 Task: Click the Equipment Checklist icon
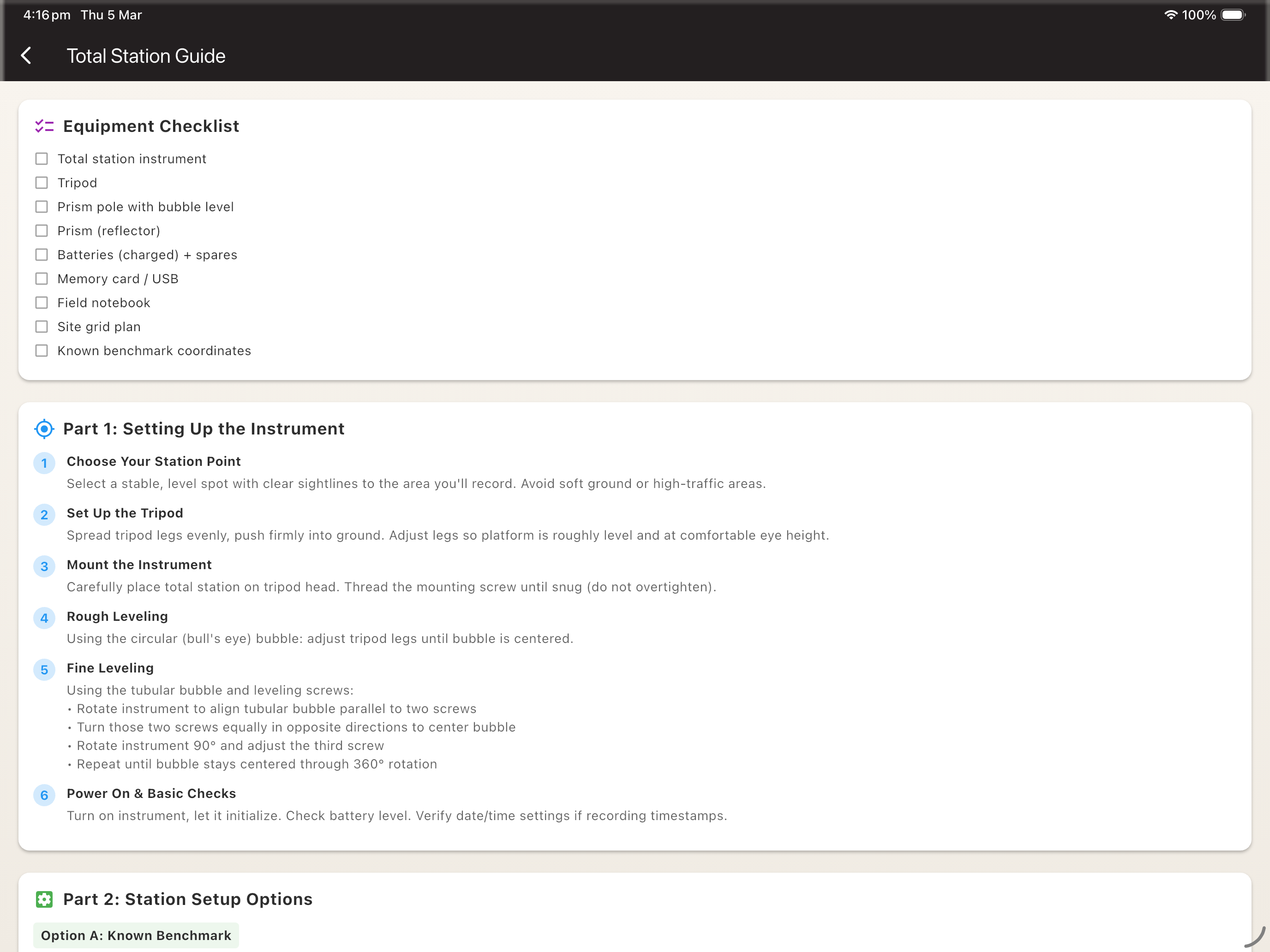pos(44,126)
